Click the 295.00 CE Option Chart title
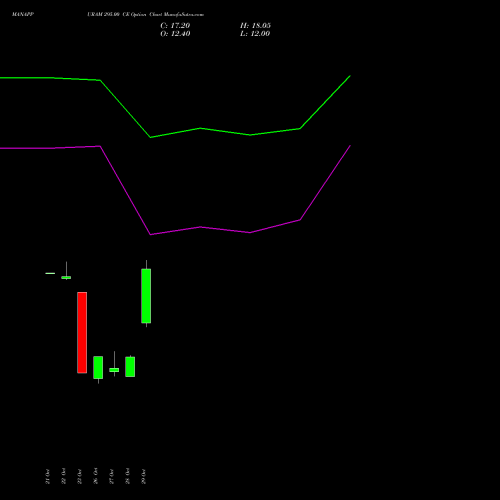The height and width of the screenshot is (500, 500). 145,14
